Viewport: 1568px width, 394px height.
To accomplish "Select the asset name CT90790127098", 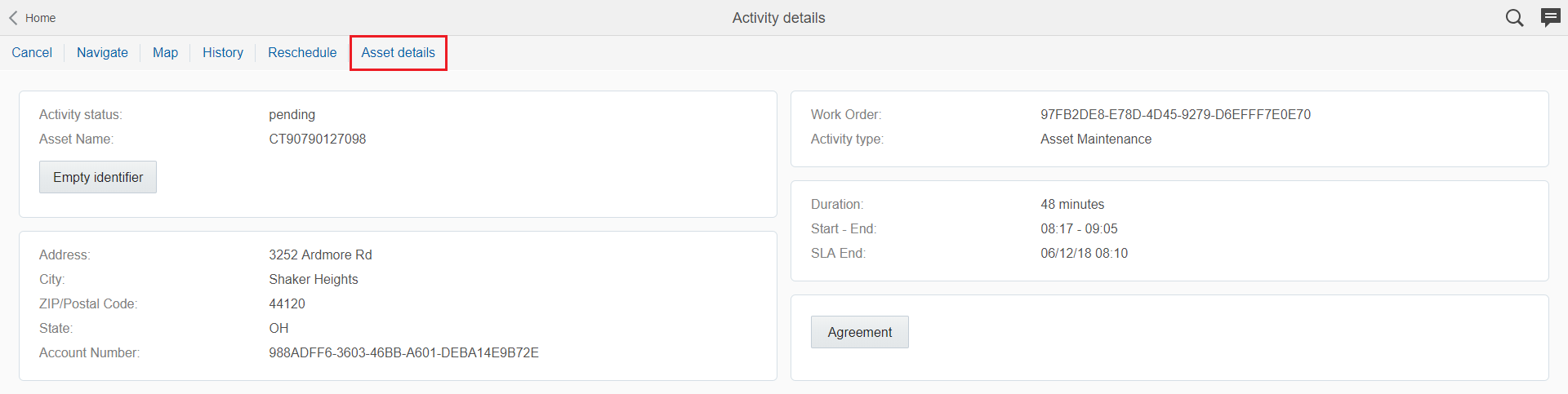I will tap(317, 139).
